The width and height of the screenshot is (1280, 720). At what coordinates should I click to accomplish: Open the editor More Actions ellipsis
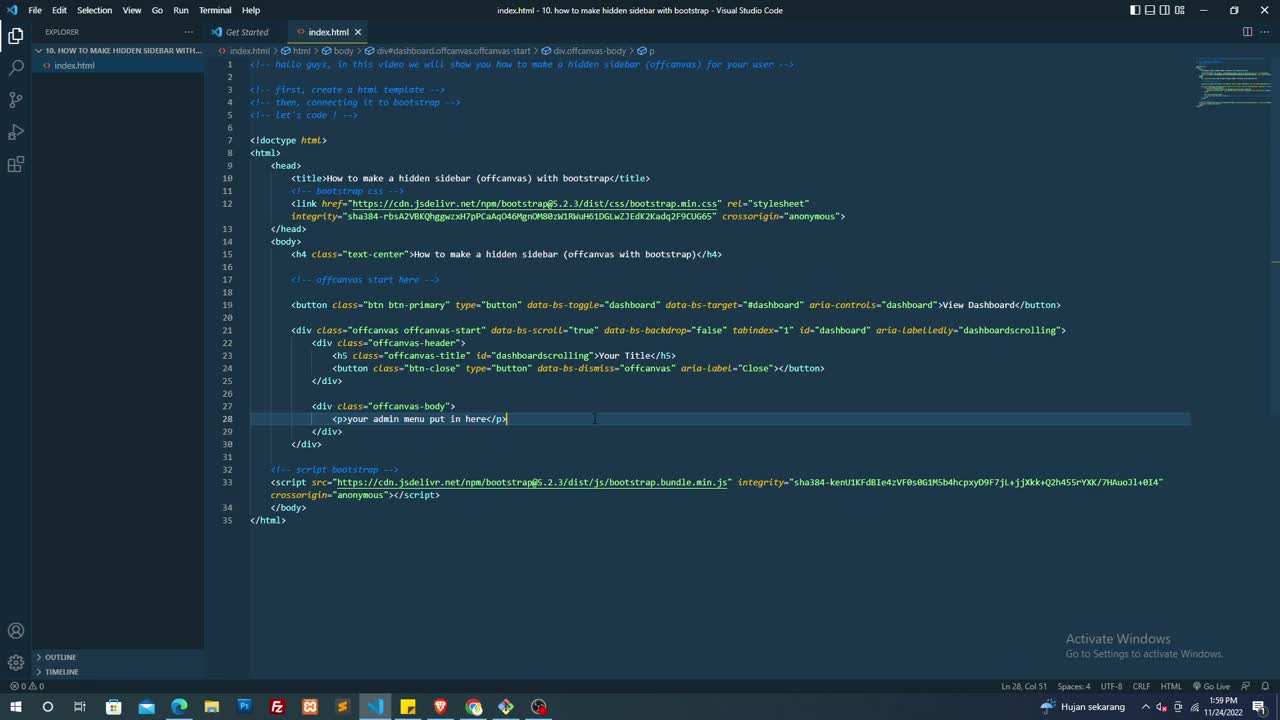pyautogui.click(x=1265, y=32)
